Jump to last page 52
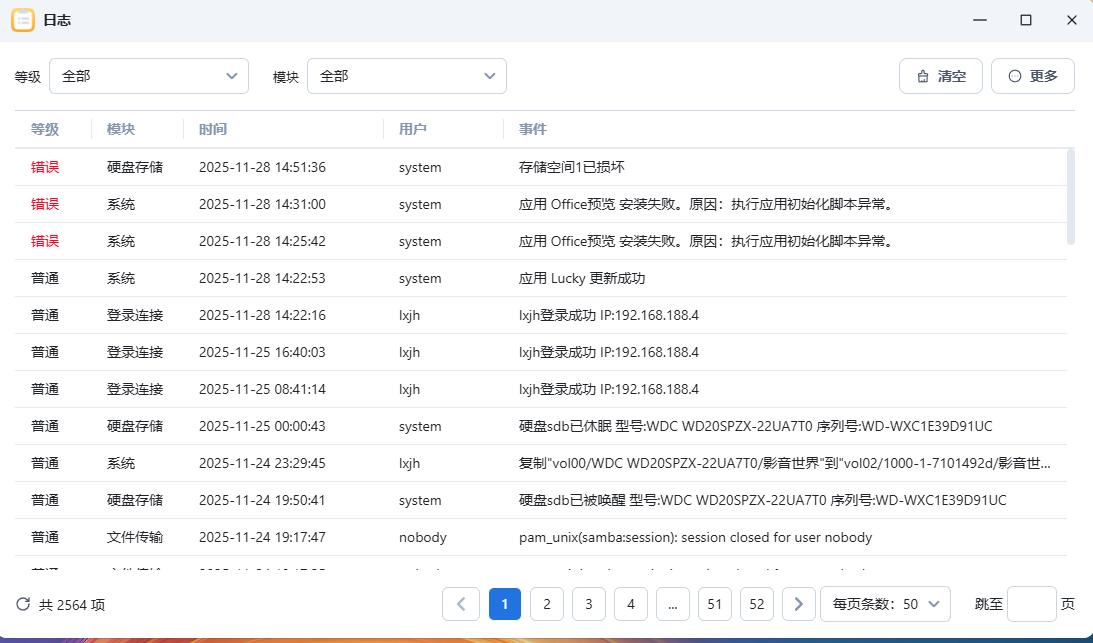The height and width of the screenshot is (643, 1093). (757, 604)
